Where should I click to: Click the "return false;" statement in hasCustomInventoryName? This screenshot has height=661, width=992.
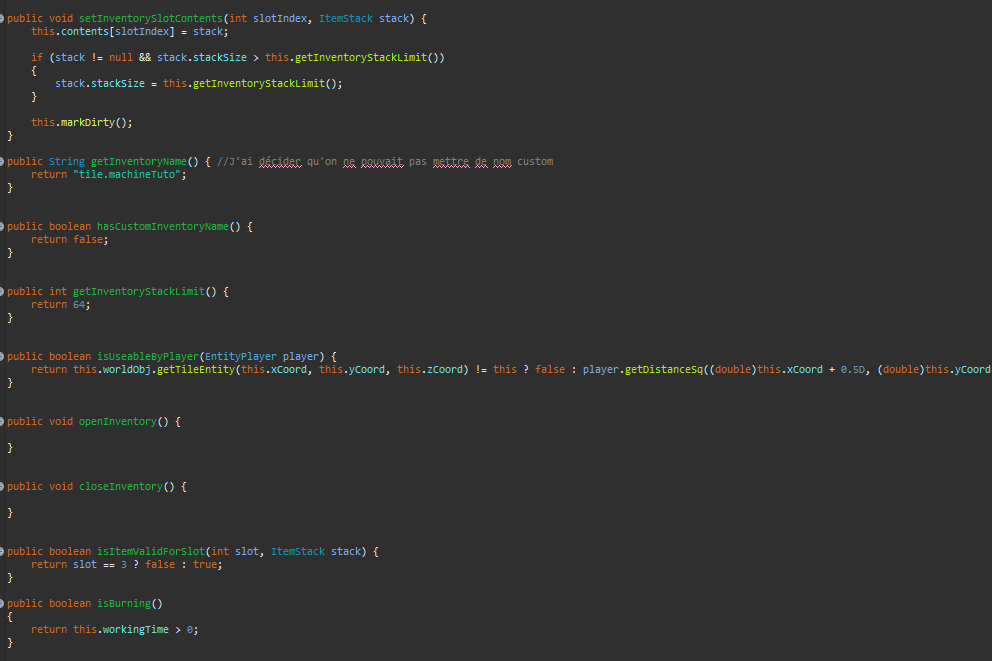point(69,239)
